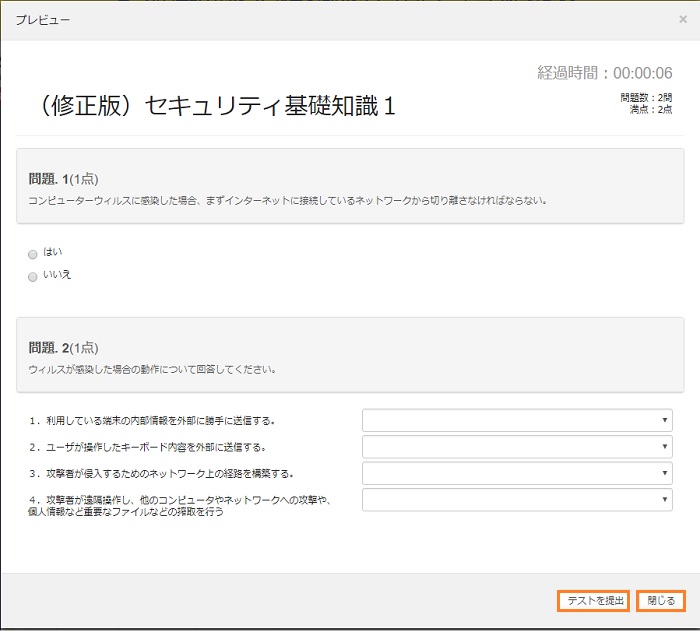Select the いいえ radio button
The height and width of the screenshot is (632, 700).
pyautogui.click(x=33, y=276)
